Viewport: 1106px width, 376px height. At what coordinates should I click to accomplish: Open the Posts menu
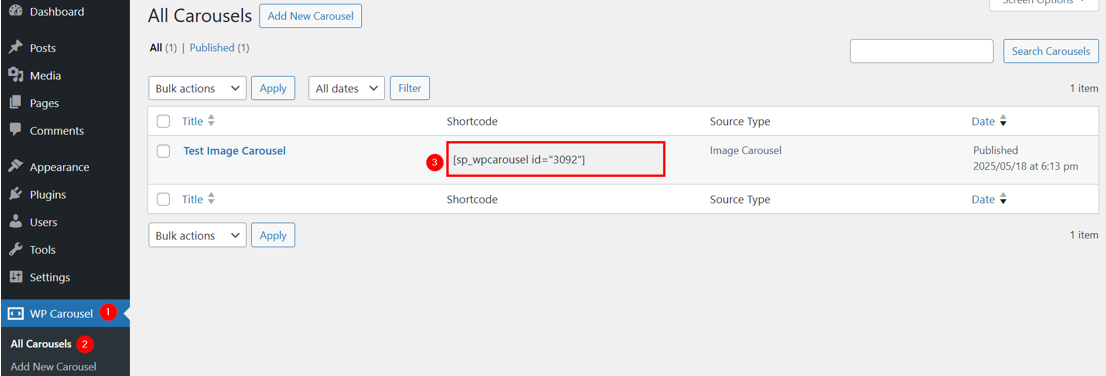[x=65, y=48]
